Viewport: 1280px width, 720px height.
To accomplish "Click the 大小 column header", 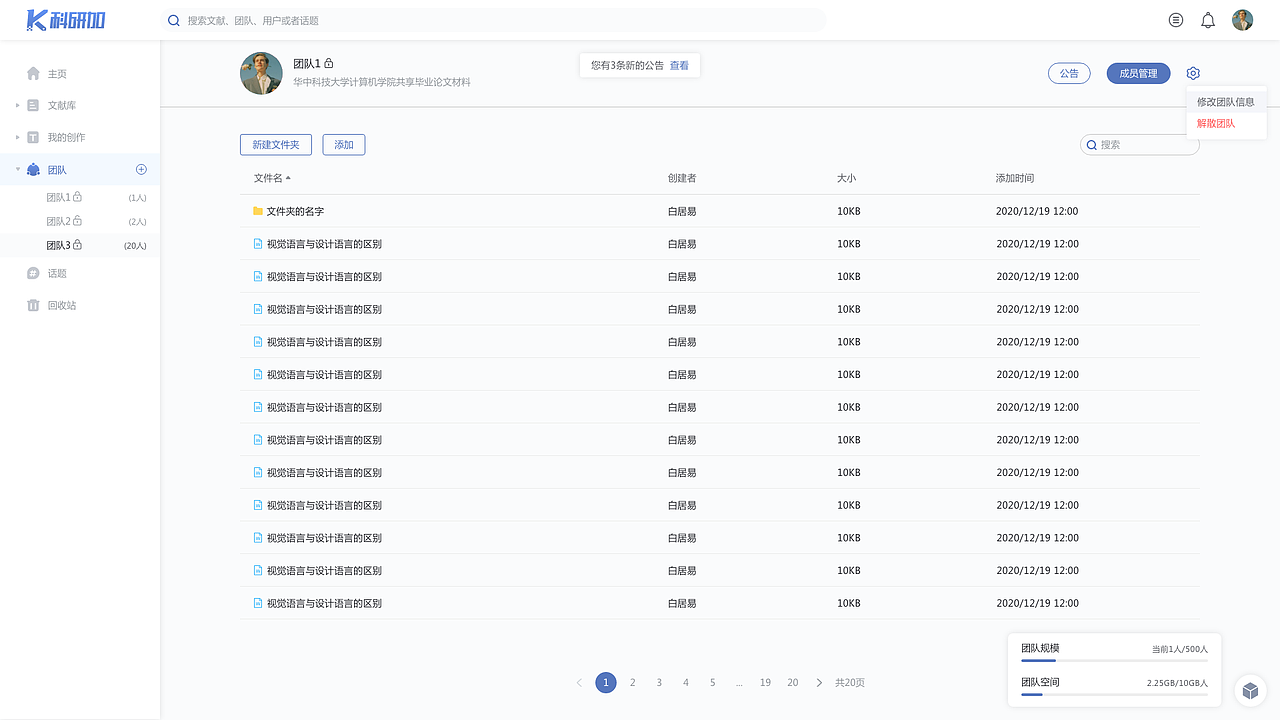I will pos(846,178).
